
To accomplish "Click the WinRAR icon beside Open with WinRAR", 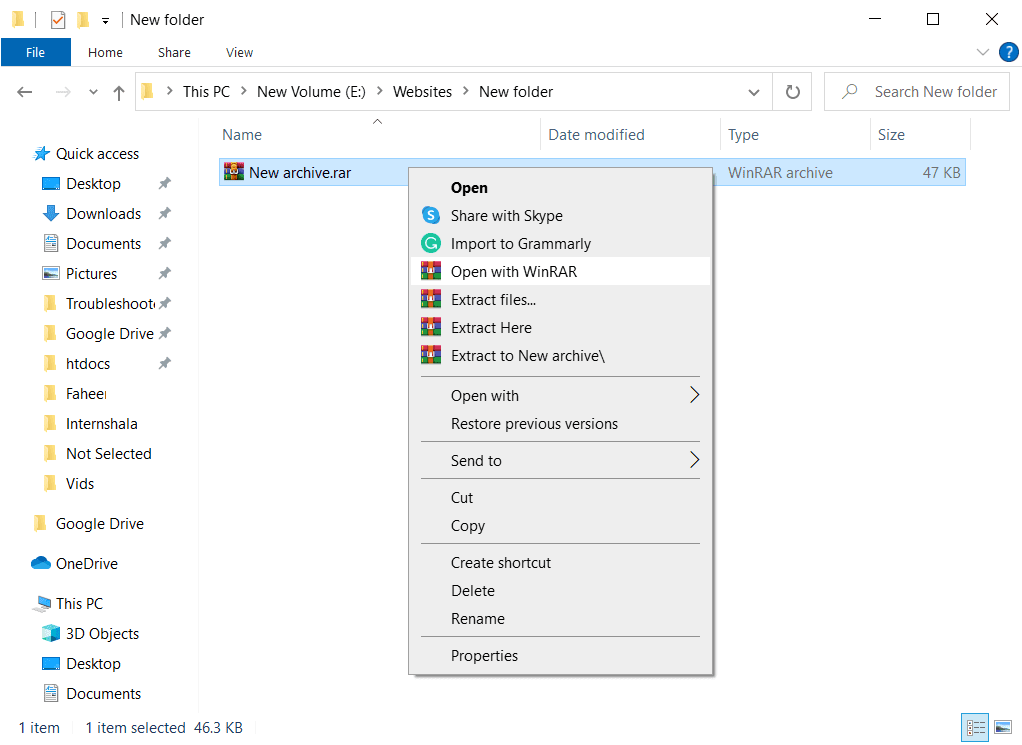I will 431,270.
